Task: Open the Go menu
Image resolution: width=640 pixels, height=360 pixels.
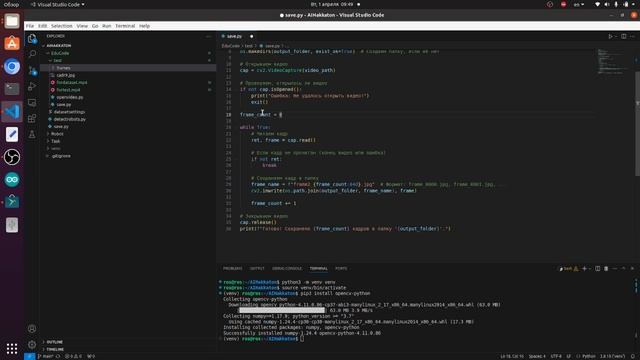Action: pyautogui.click(x=95, y=26)
